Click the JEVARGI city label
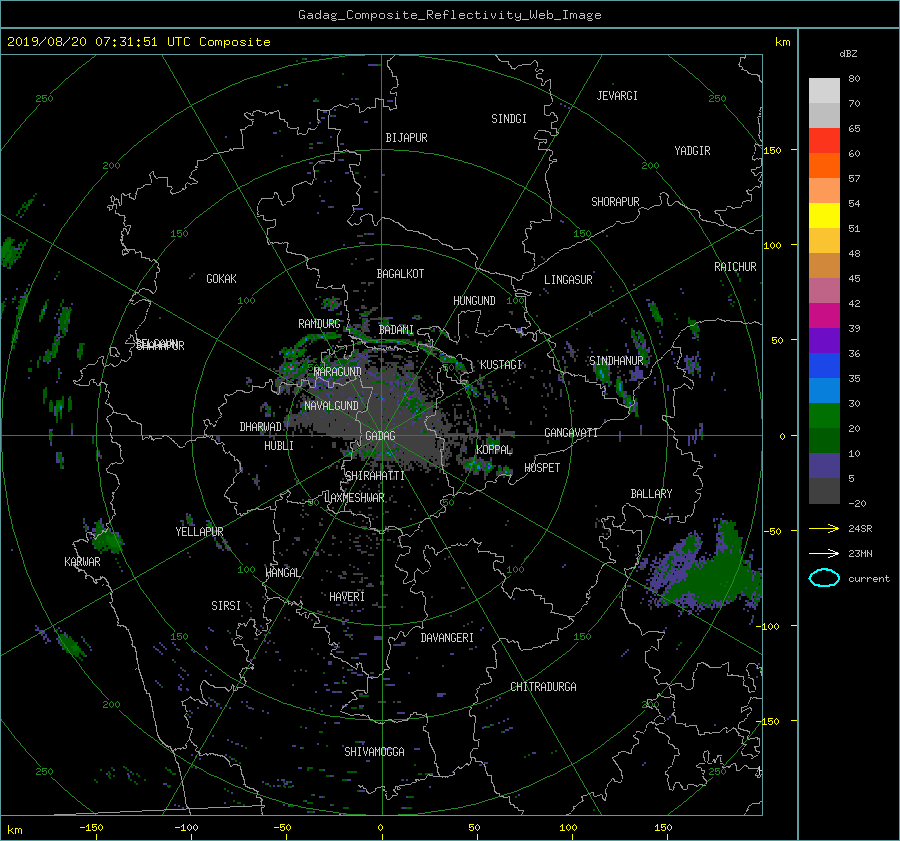This screenshot has height=841, width=900. click(x=617, y=96)
